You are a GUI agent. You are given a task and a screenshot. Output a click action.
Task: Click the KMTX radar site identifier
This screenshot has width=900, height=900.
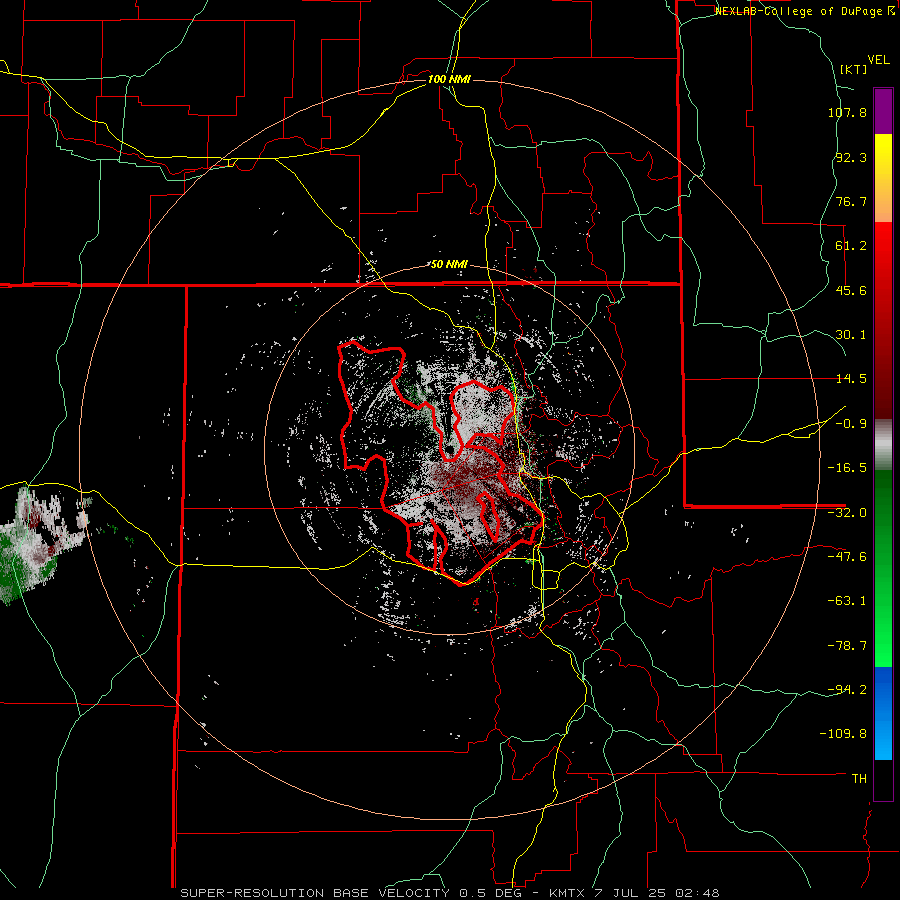(566, 893)
